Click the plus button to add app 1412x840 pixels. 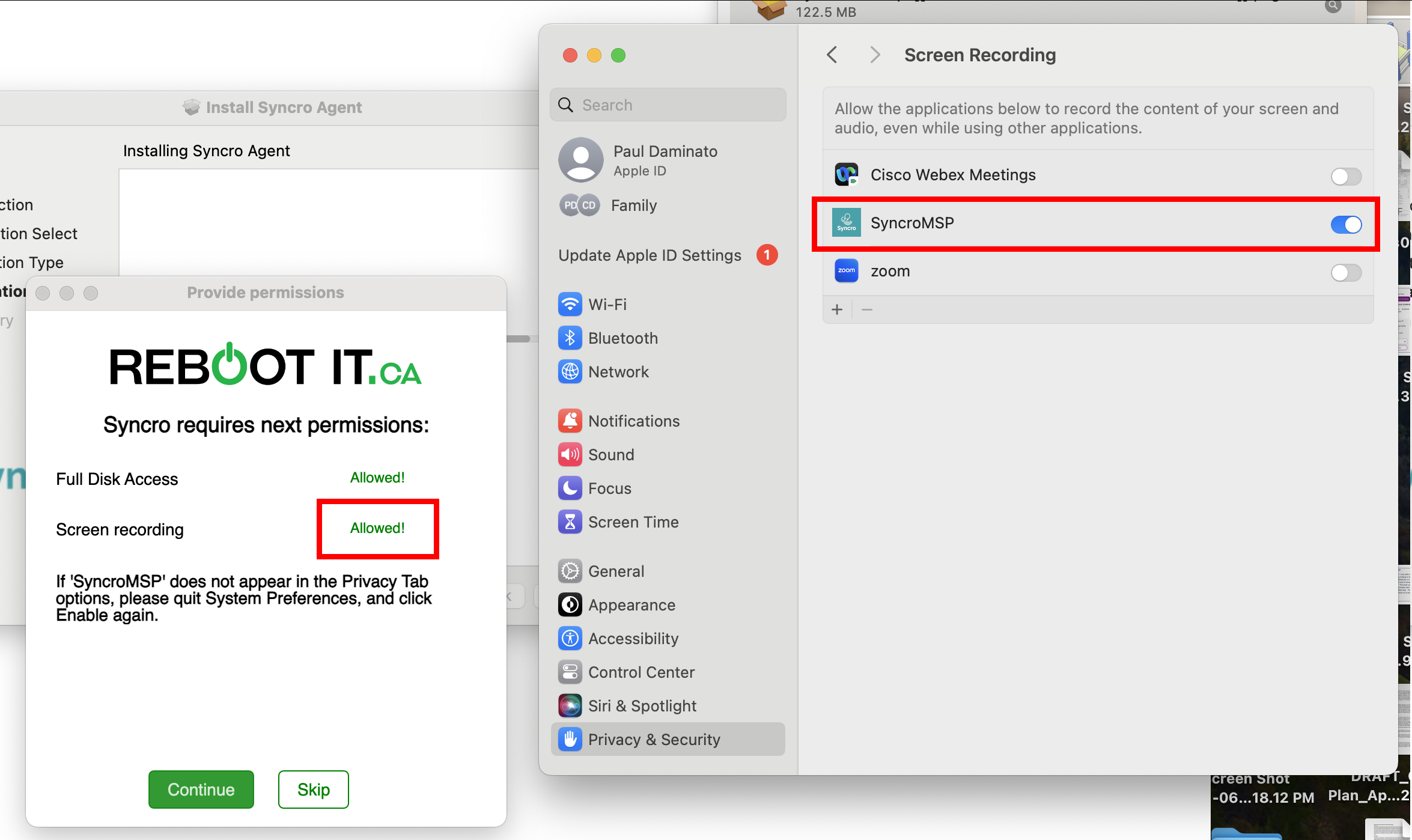click(837, 310)
